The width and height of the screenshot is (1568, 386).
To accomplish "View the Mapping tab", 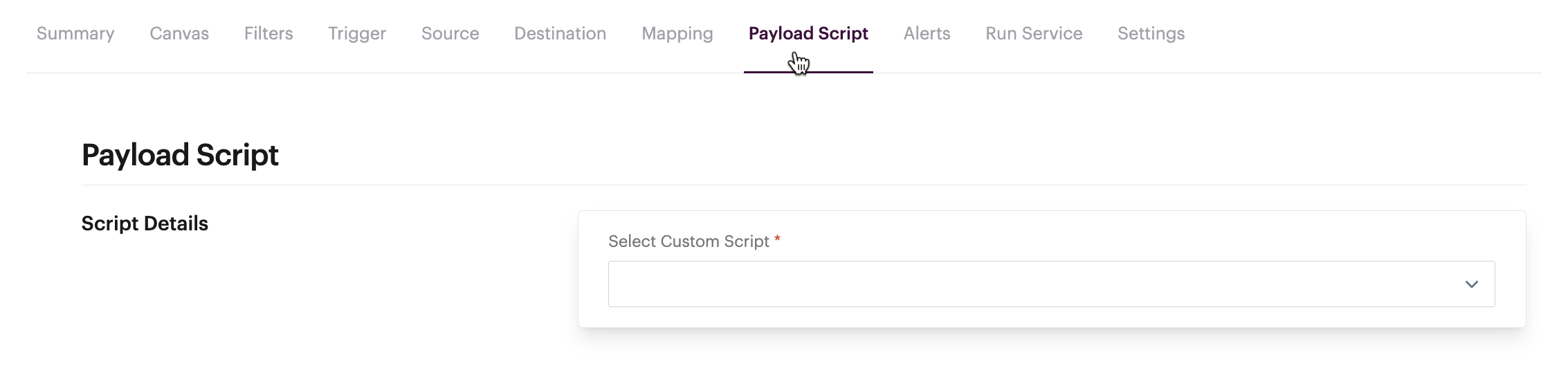I will [677, 34].
